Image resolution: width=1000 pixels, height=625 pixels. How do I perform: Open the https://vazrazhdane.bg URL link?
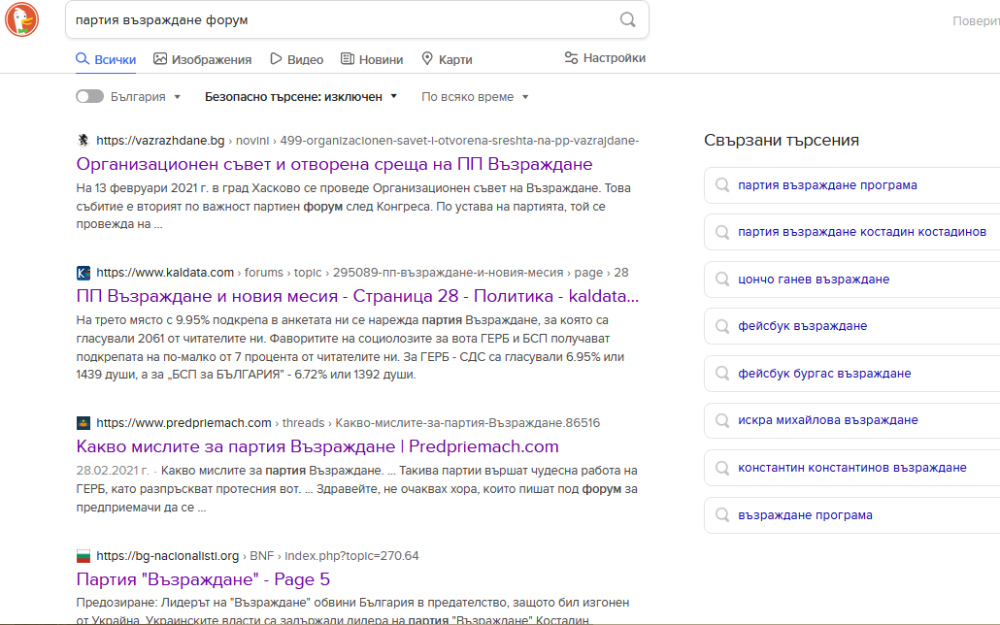coord(160,140)
